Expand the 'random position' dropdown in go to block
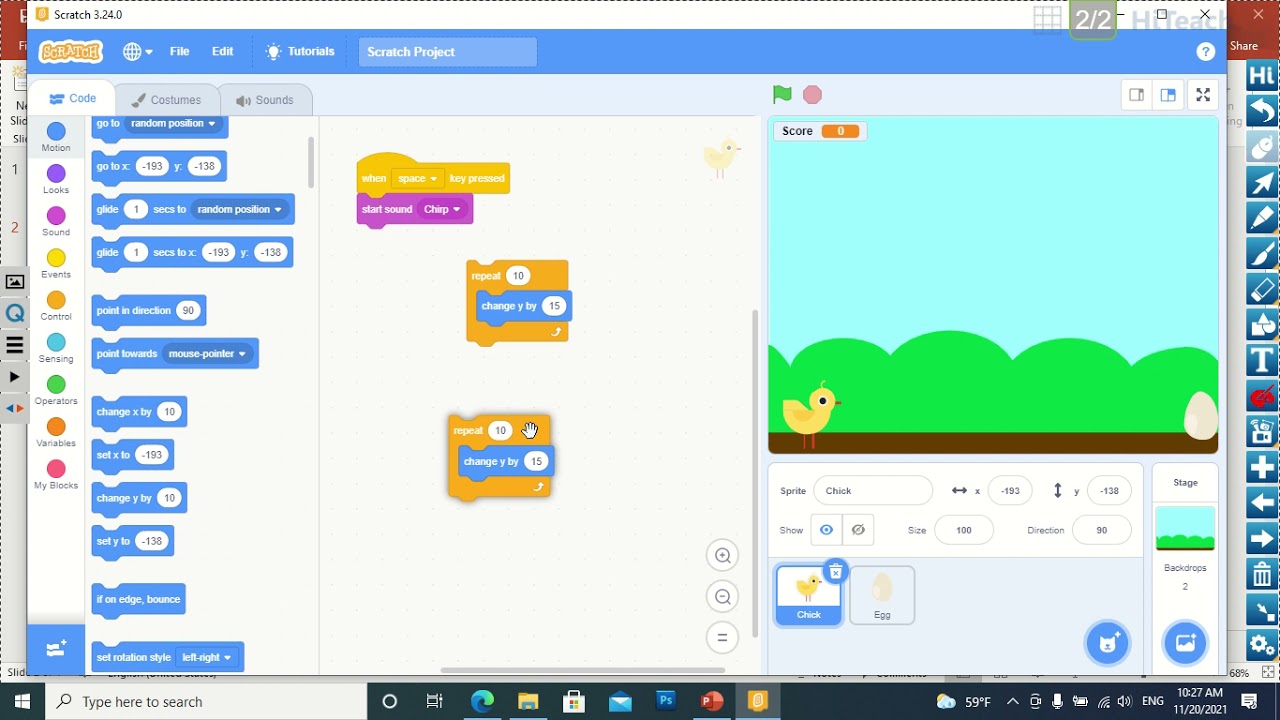The width and height of the screenshot is (1280, 720). click(174, 123)
